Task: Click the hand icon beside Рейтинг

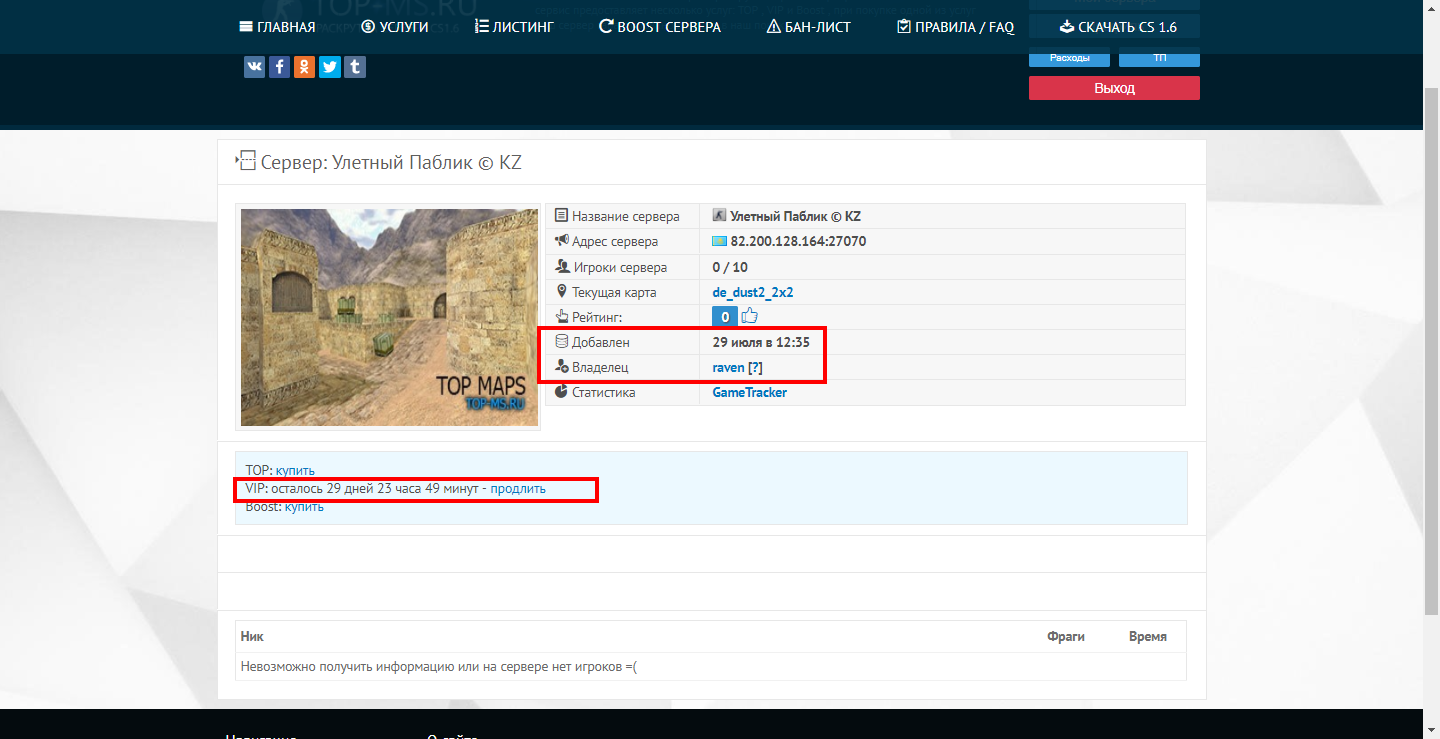Action: [x=562, y=317]
